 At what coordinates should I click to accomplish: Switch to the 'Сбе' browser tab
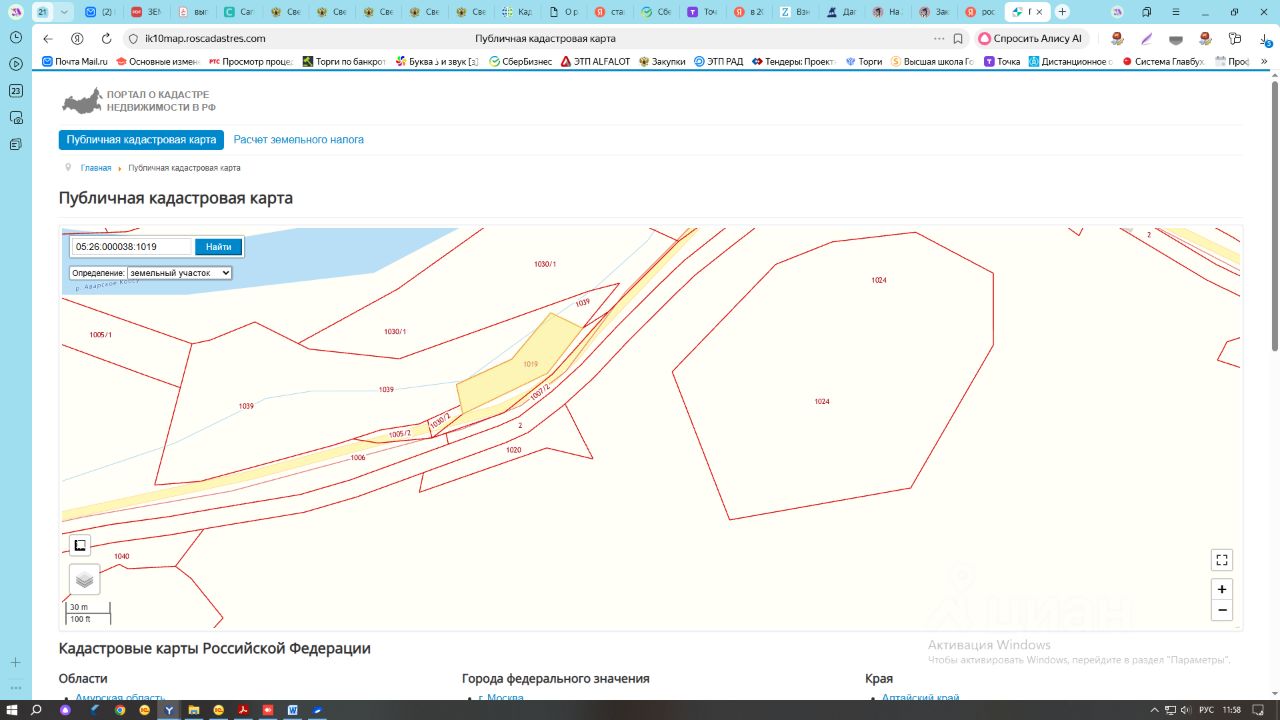coord(658,12)
